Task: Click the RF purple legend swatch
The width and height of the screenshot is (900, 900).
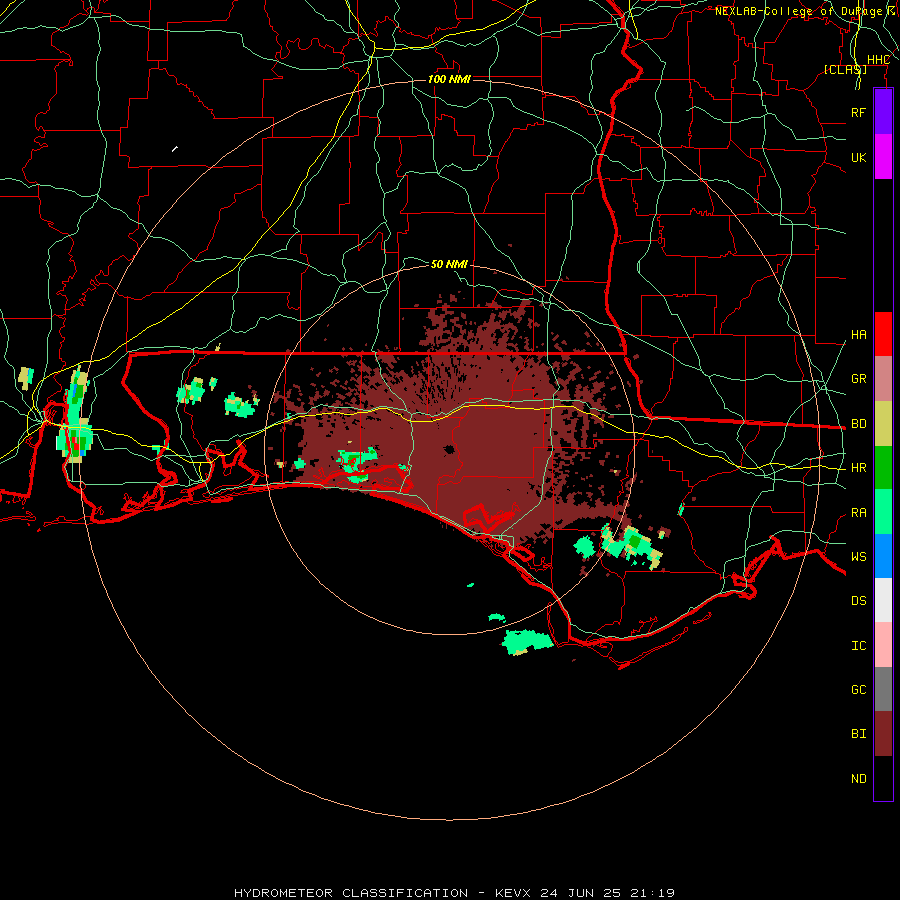Action: coord(883,112)
